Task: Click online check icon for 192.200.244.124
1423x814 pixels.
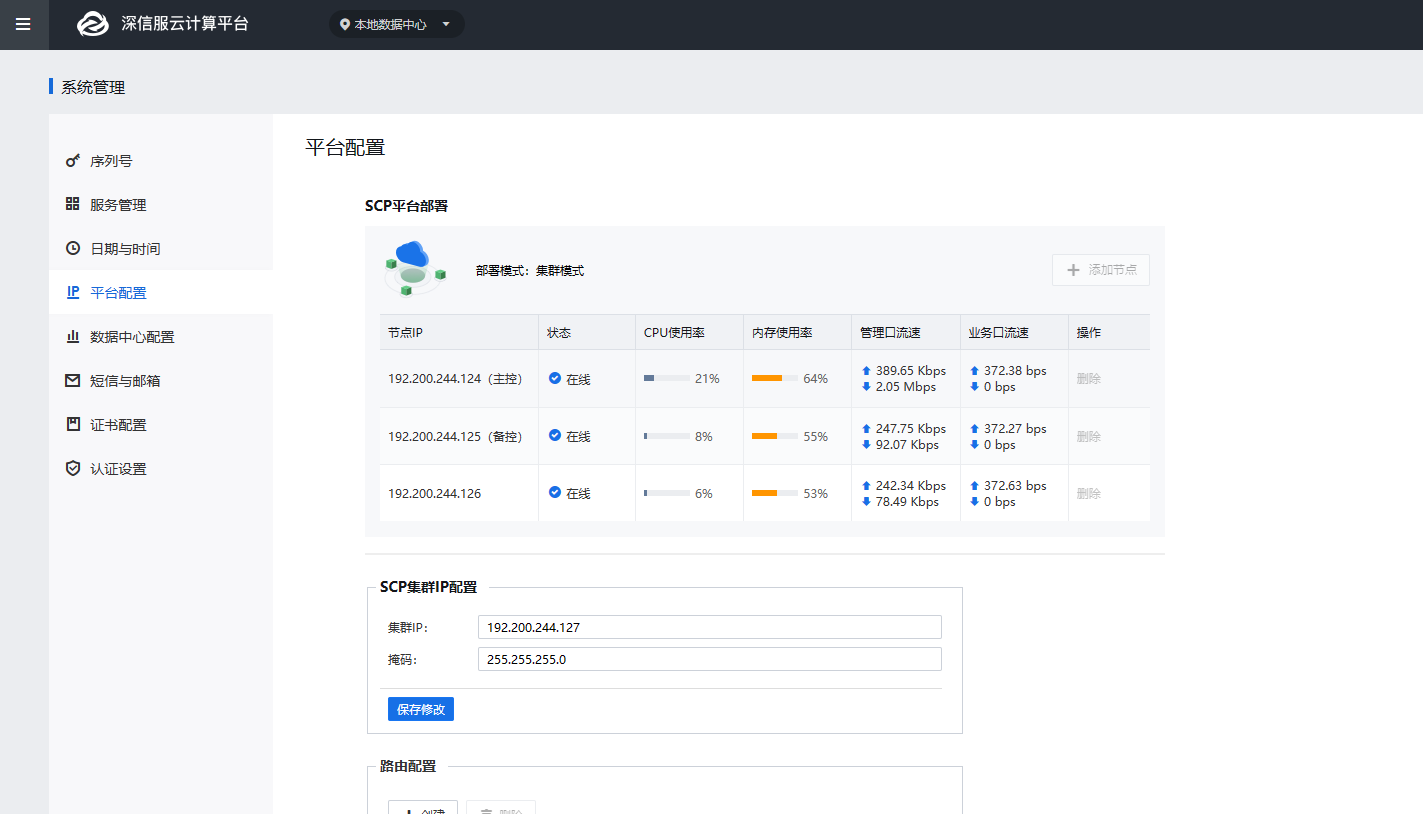Action: click(555, 378)
